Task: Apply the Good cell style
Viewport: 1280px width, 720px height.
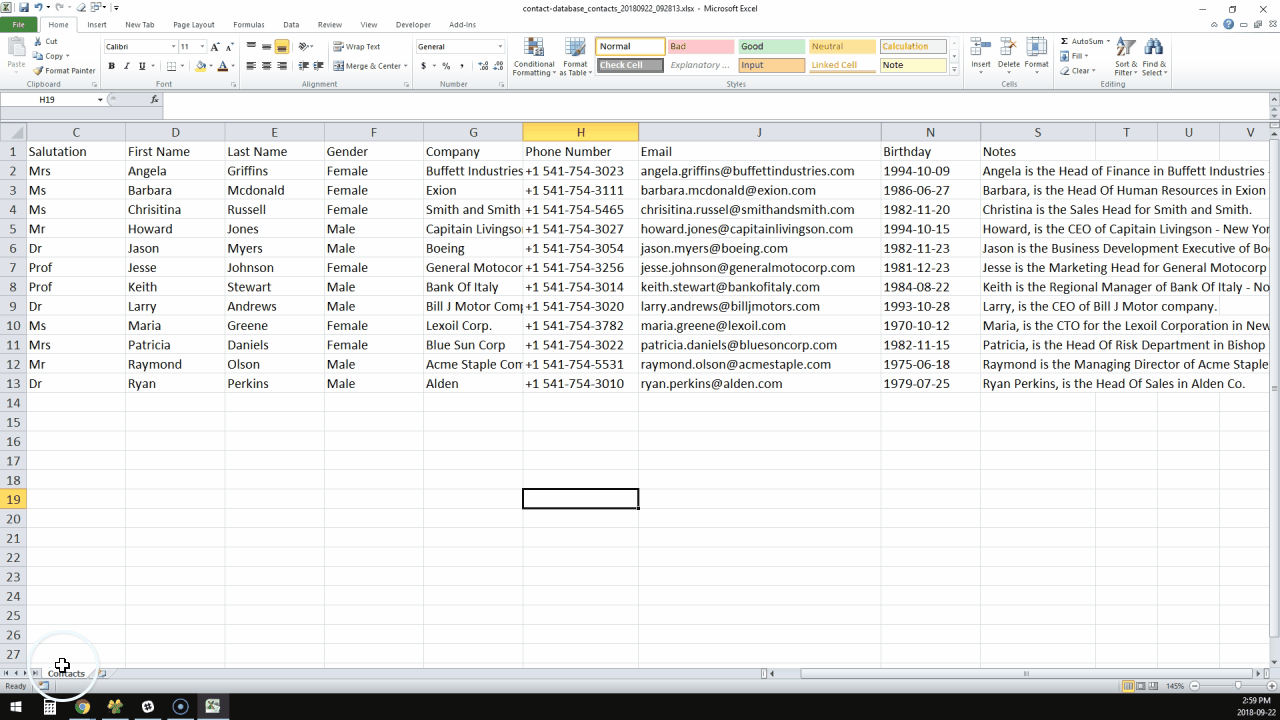Action: (x=771, y=46)
